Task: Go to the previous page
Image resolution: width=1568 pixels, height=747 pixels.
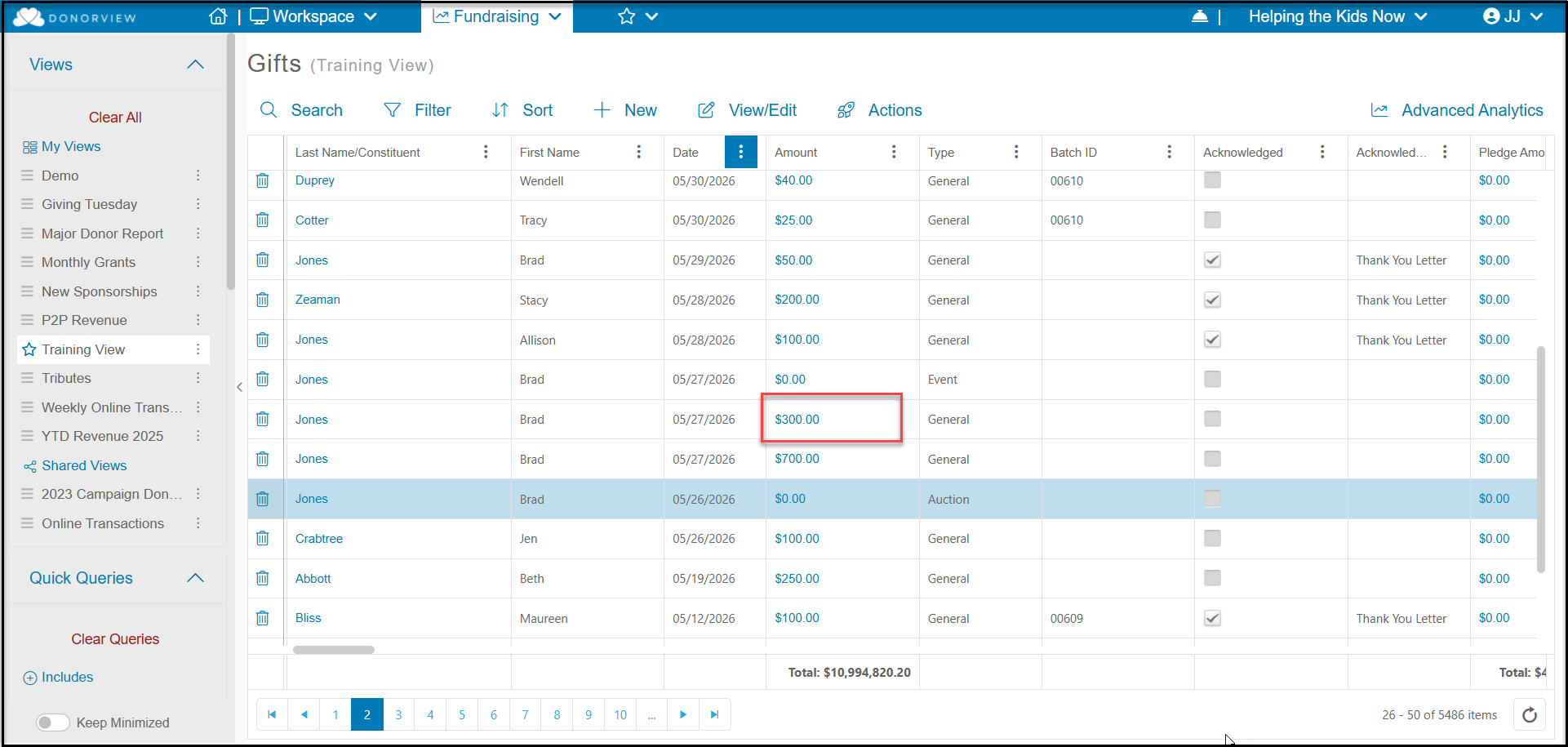Action: (304, 715)
